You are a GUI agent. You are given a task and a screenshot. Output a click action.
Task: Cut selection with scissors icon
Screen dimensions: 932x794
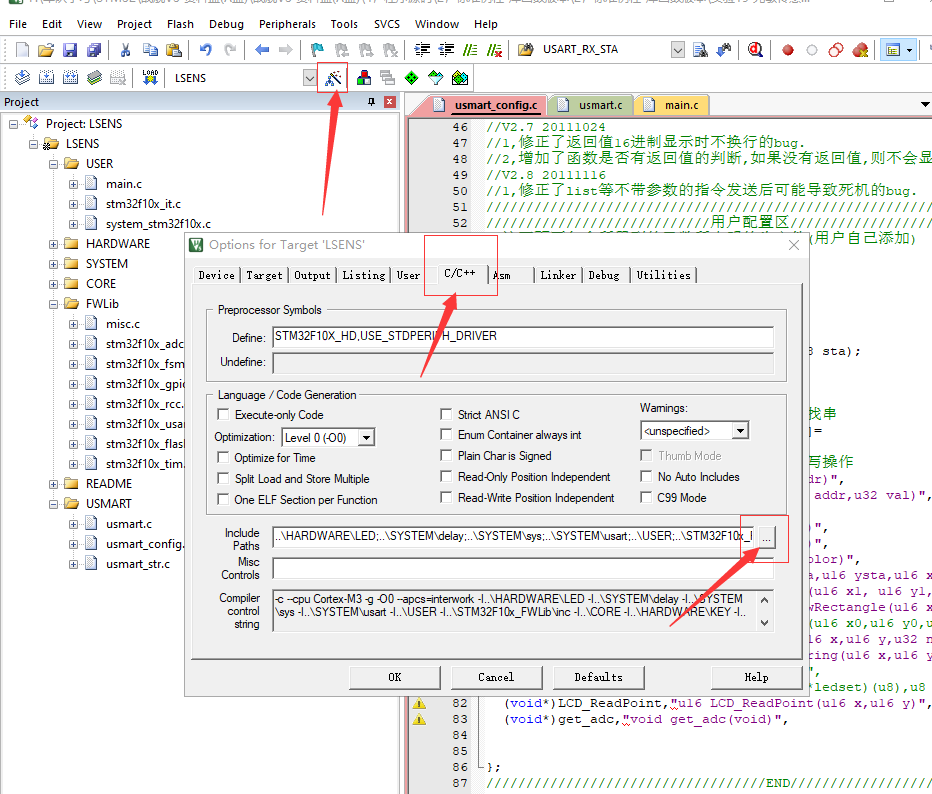coord(125,50)
